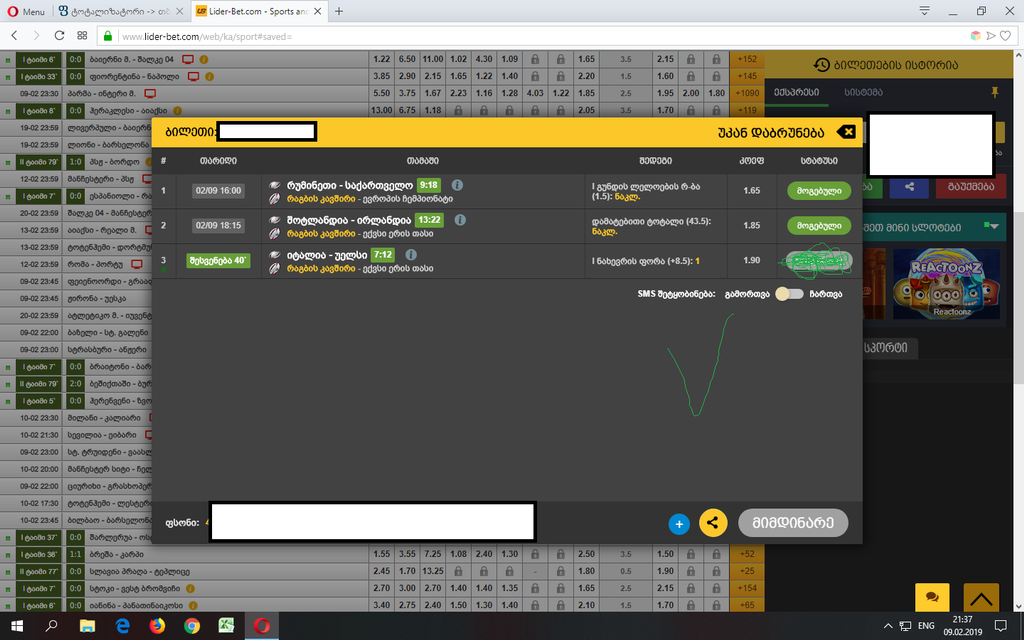Click the green padlock security icon
Image resolution: width=1024 pixels, height=640 pixels.
click(108, 36)
